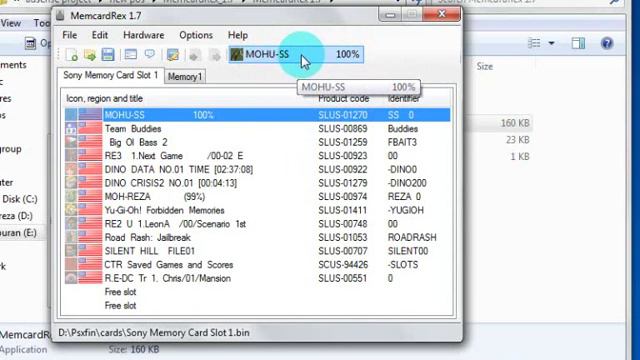
Task: Click the Team Buddies save icon
Action: click(x=71, y=129)
